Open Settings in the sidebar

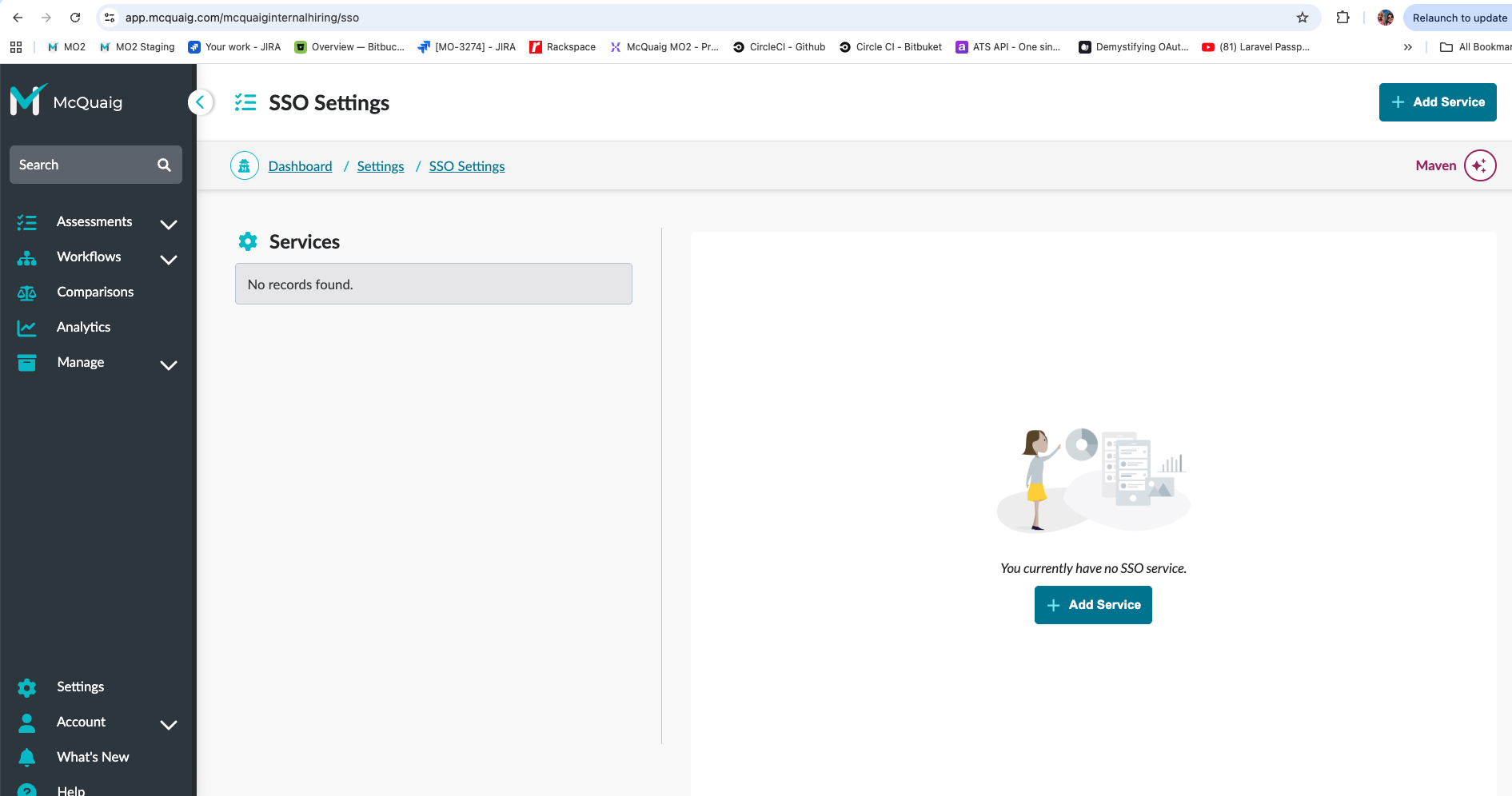80,687
